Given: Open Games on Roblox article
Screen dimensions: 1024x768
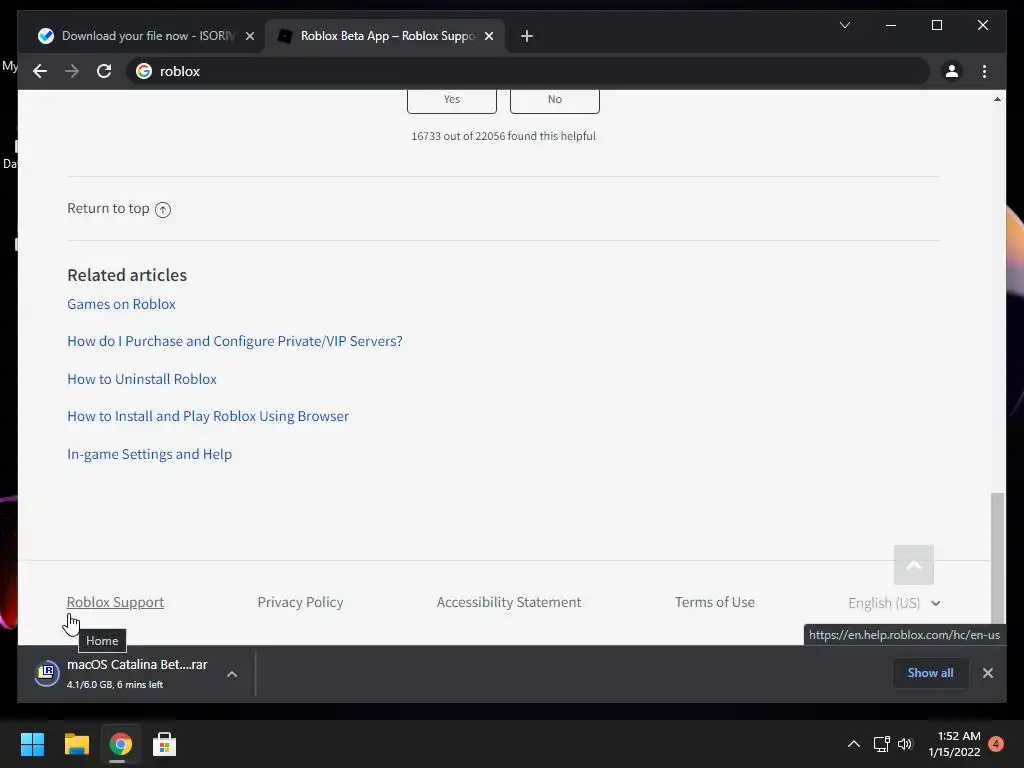Looking at the screenshot, I should (x=121, y=304).
